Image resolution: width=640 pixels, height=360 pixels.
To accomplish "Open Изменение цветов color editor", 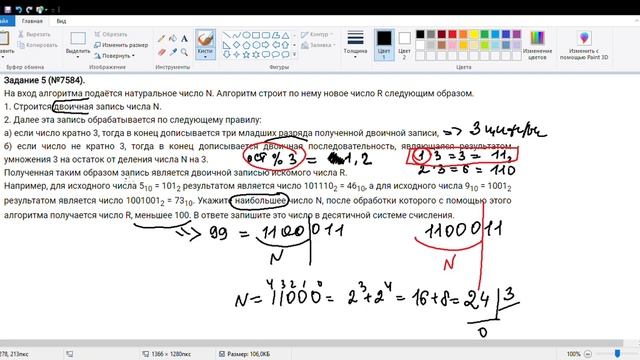I will (538, 45).
